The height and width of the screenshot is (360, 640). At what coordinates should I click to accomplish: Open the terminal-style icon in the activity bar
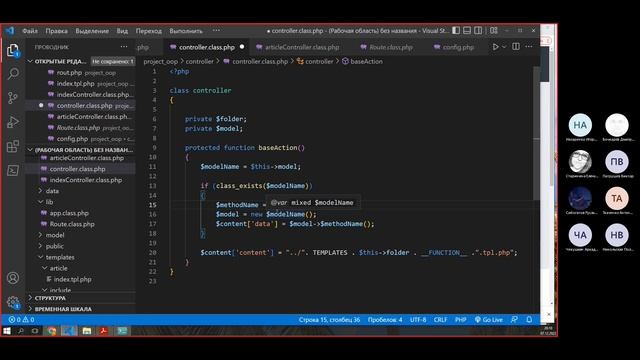coord(13,170)
